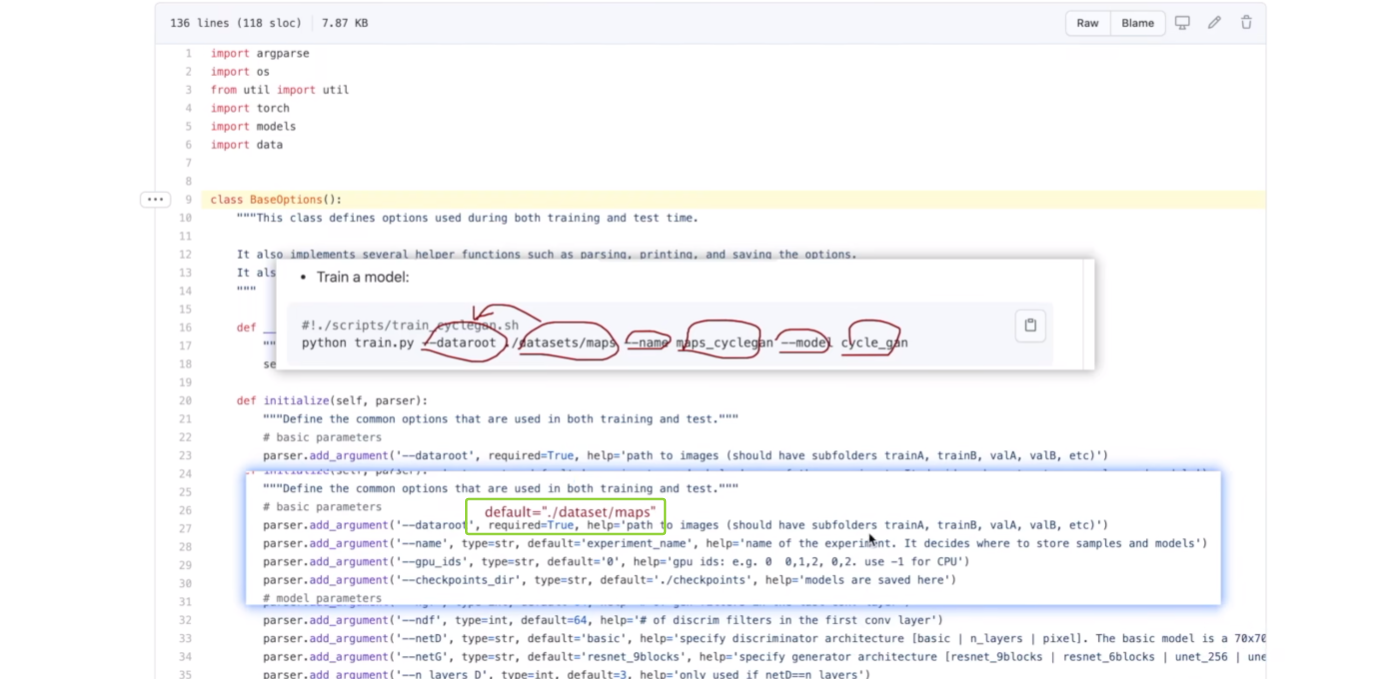
Task: Click the 'from util import util' line
Action: (x=280, y=90)
